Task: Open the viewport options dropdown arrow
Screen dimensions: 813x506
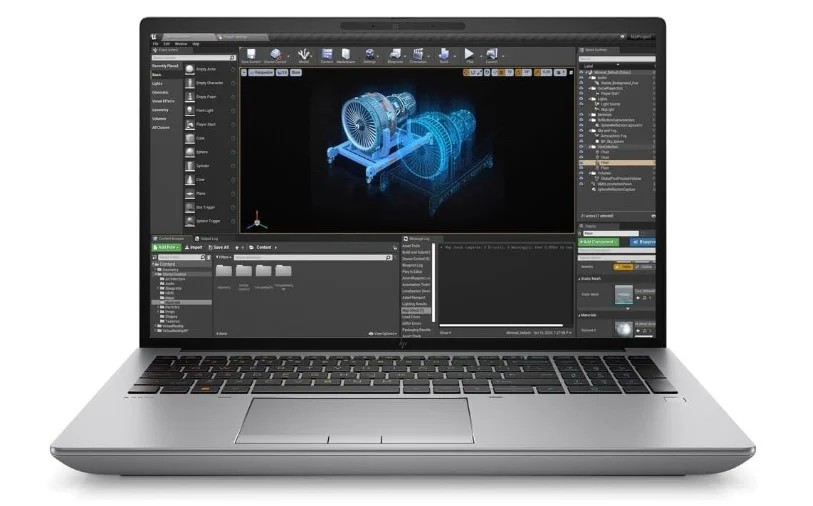Action: [x=244, y=73]
